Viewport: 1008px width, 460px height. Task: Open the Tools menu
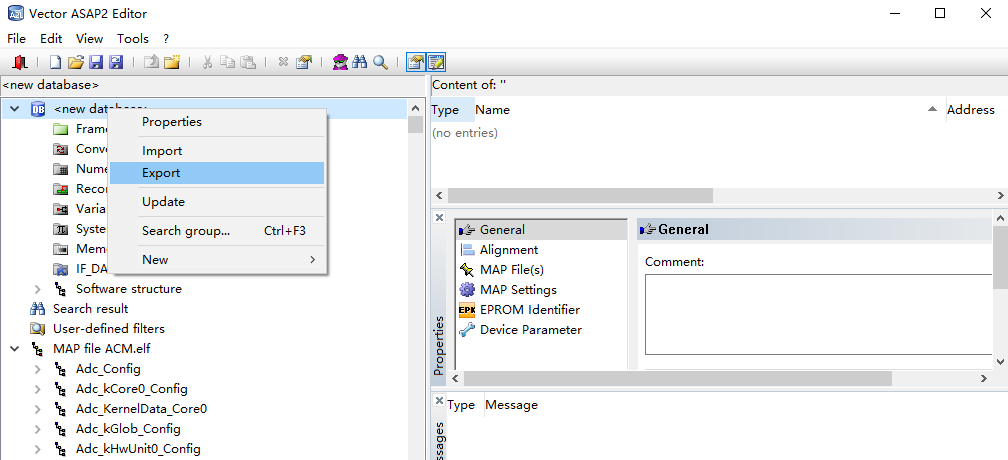pyautogui.click(x=132, y=39)
